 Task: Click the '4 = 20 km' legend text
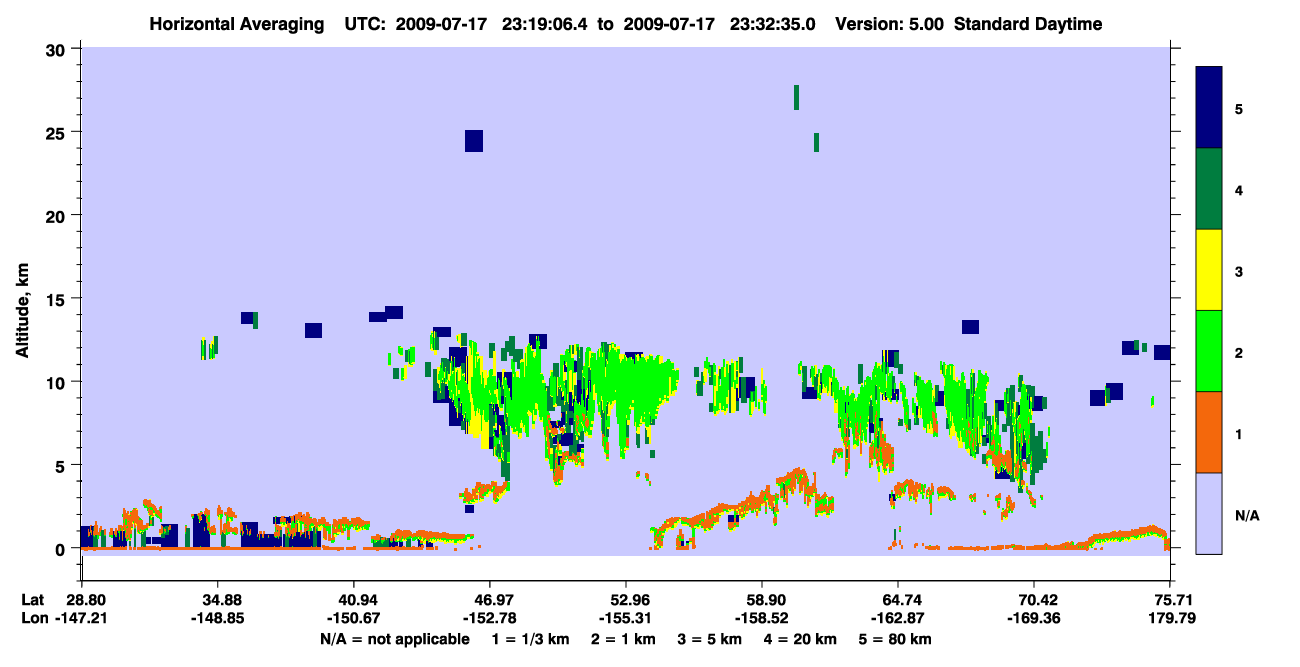coord(800,639)
